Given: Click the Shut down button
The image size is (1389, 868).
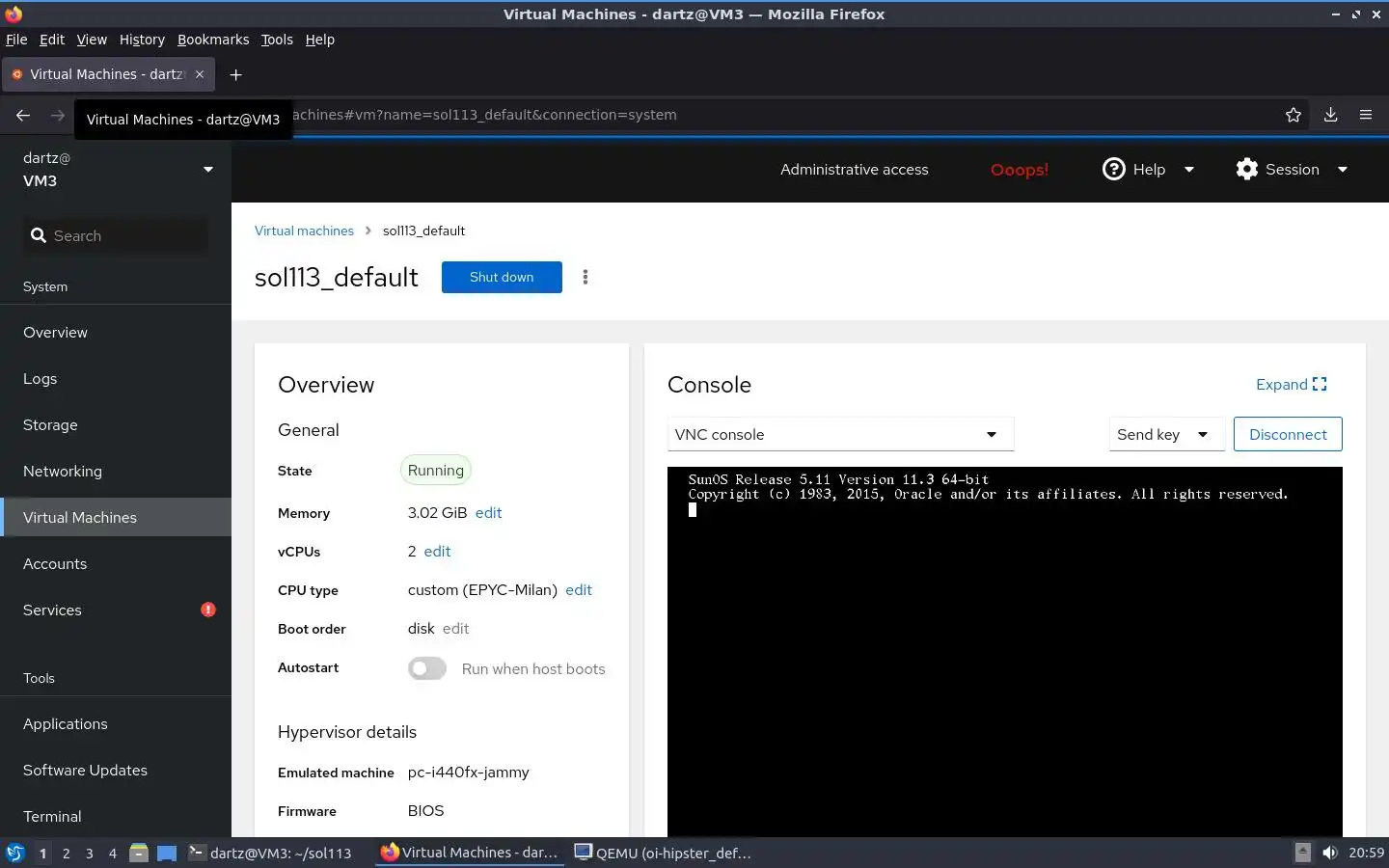Looking at the screenshot, I should (x=502, y=277).
